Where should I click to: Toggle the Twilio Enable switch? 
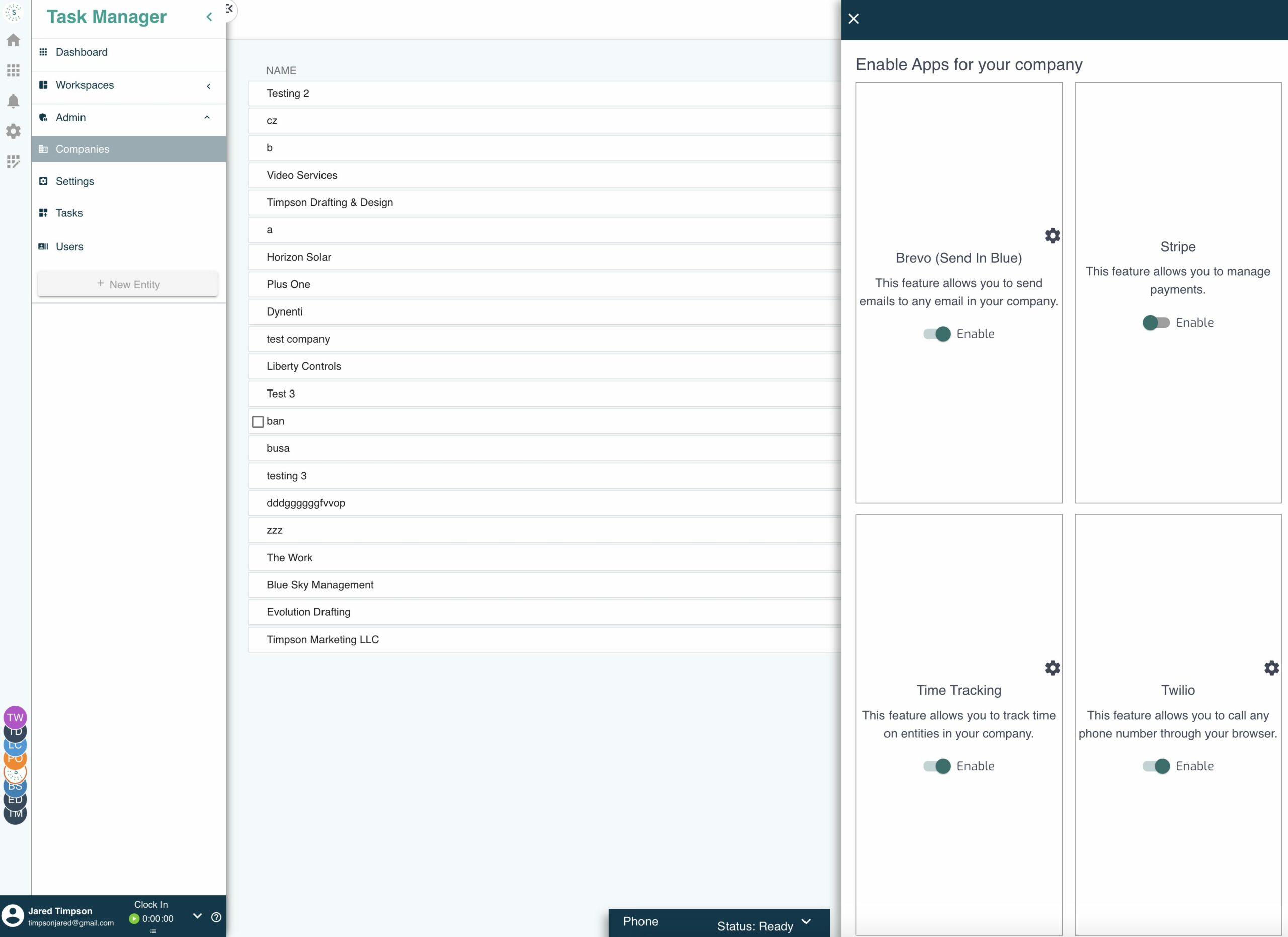point(1156,766)
